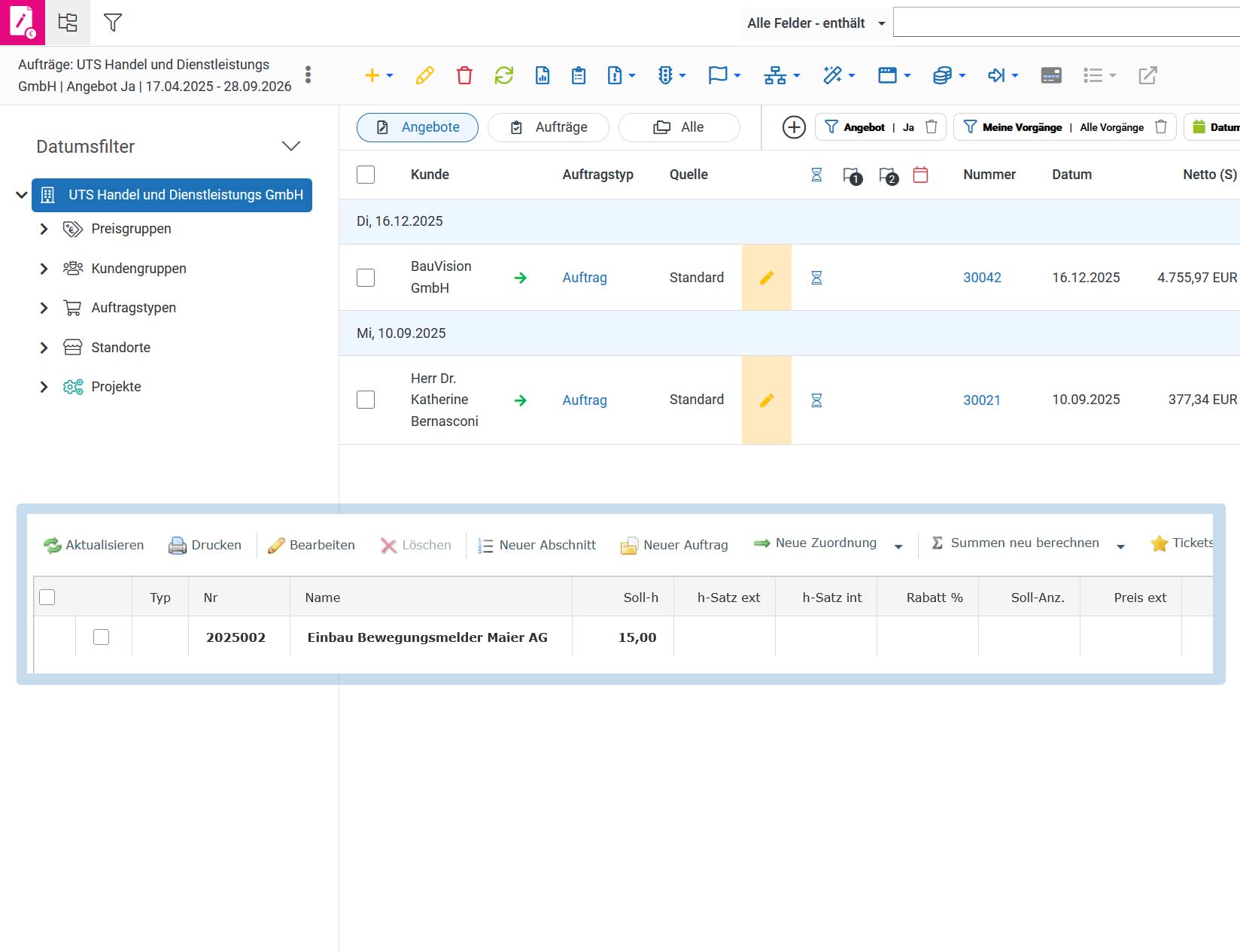This screenshot has width=1240, height=952.
Task: Click the Neuer Abschnitt button
Action: [536, 546]
